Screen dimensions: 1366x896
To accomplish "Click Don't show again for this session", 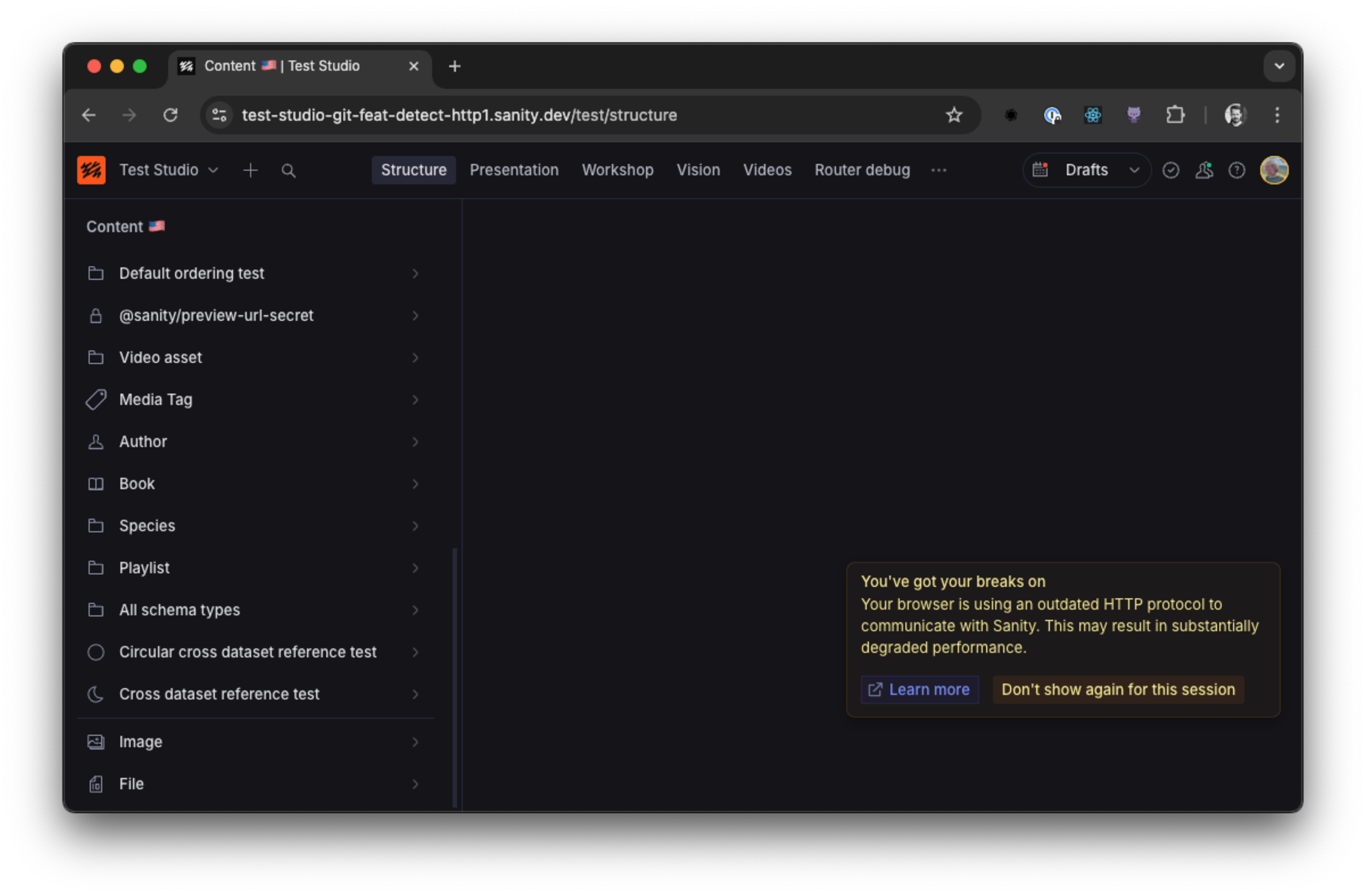I will tap(1117, 689).
